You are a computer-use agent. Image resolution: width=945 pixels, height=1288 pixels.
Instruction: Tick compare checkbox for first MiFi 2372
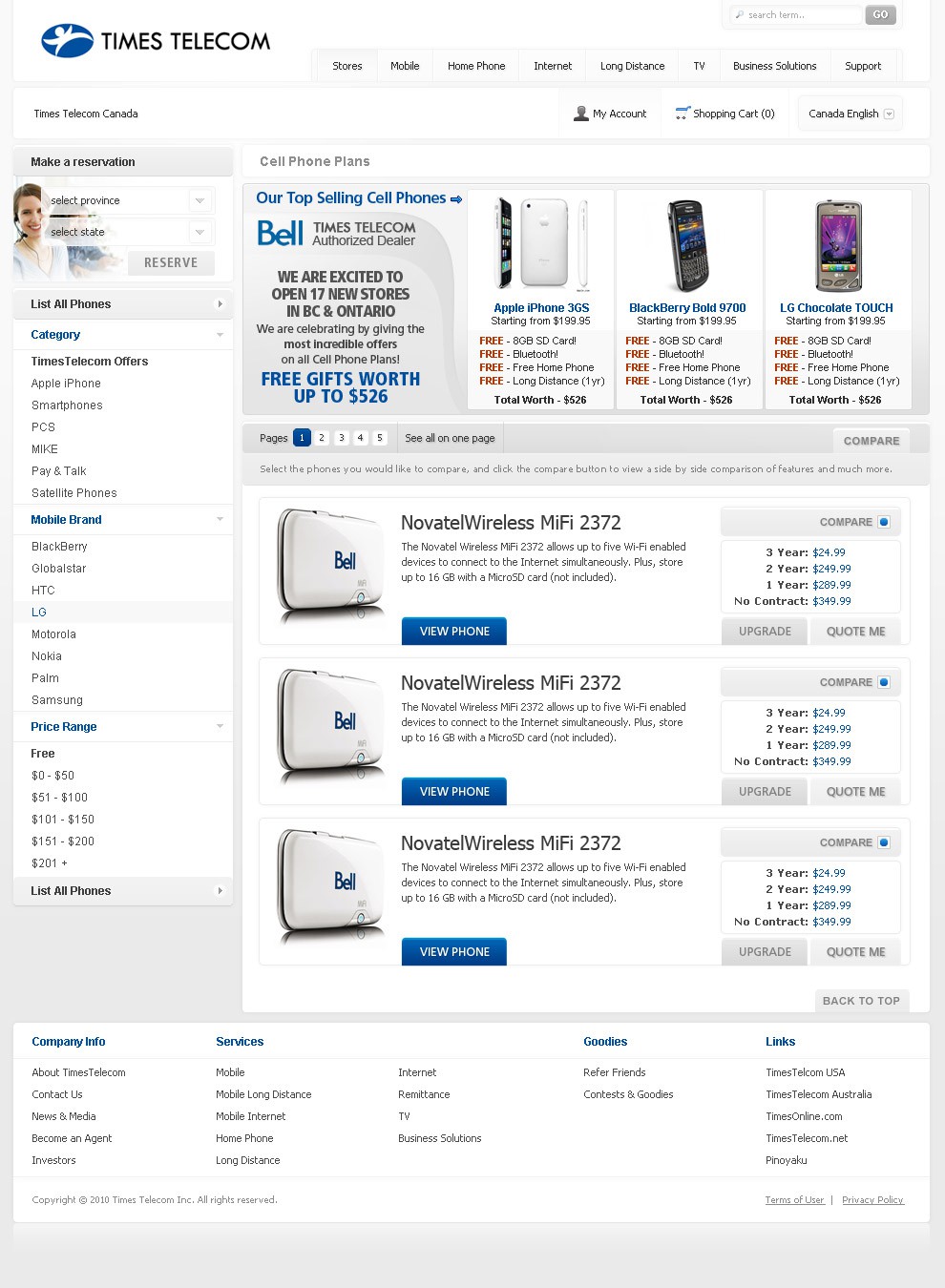[884, 522]
